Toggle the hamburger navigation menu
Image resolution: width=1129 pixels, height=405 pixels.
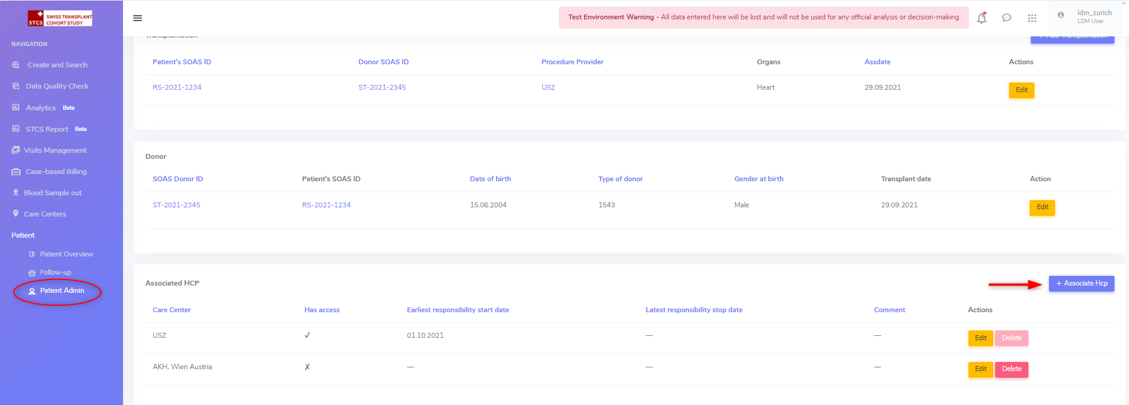tap(138, 18)
